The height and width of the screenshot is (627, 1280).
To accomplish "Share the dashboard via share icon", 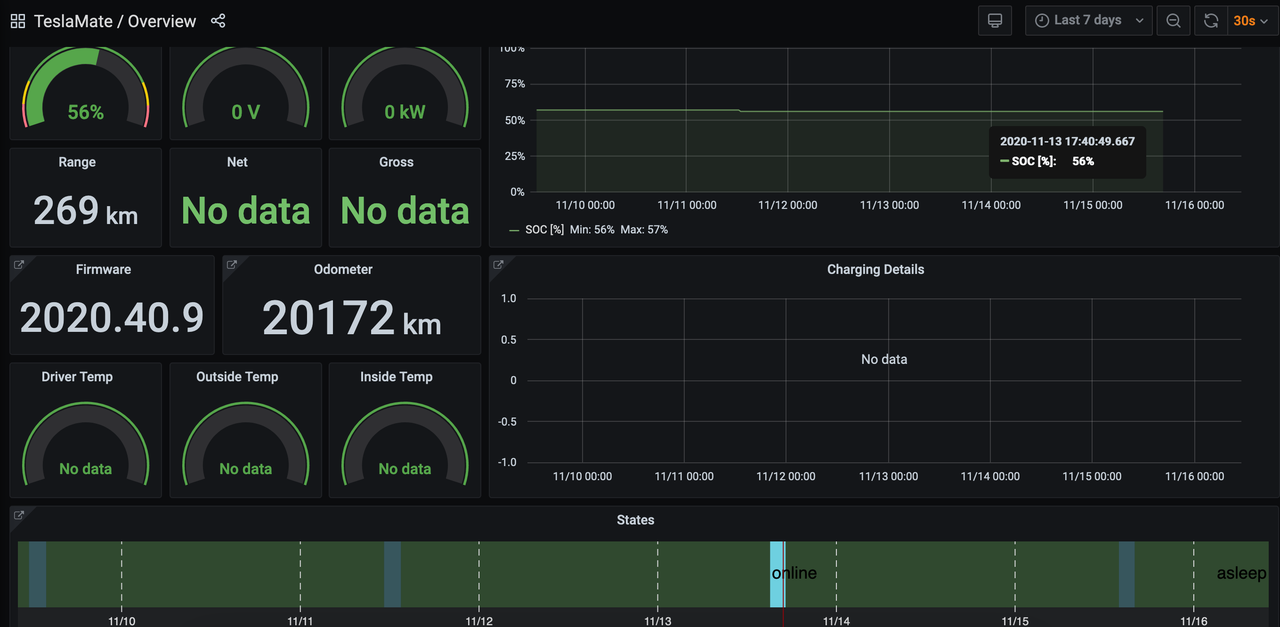I will coord(218,21).
